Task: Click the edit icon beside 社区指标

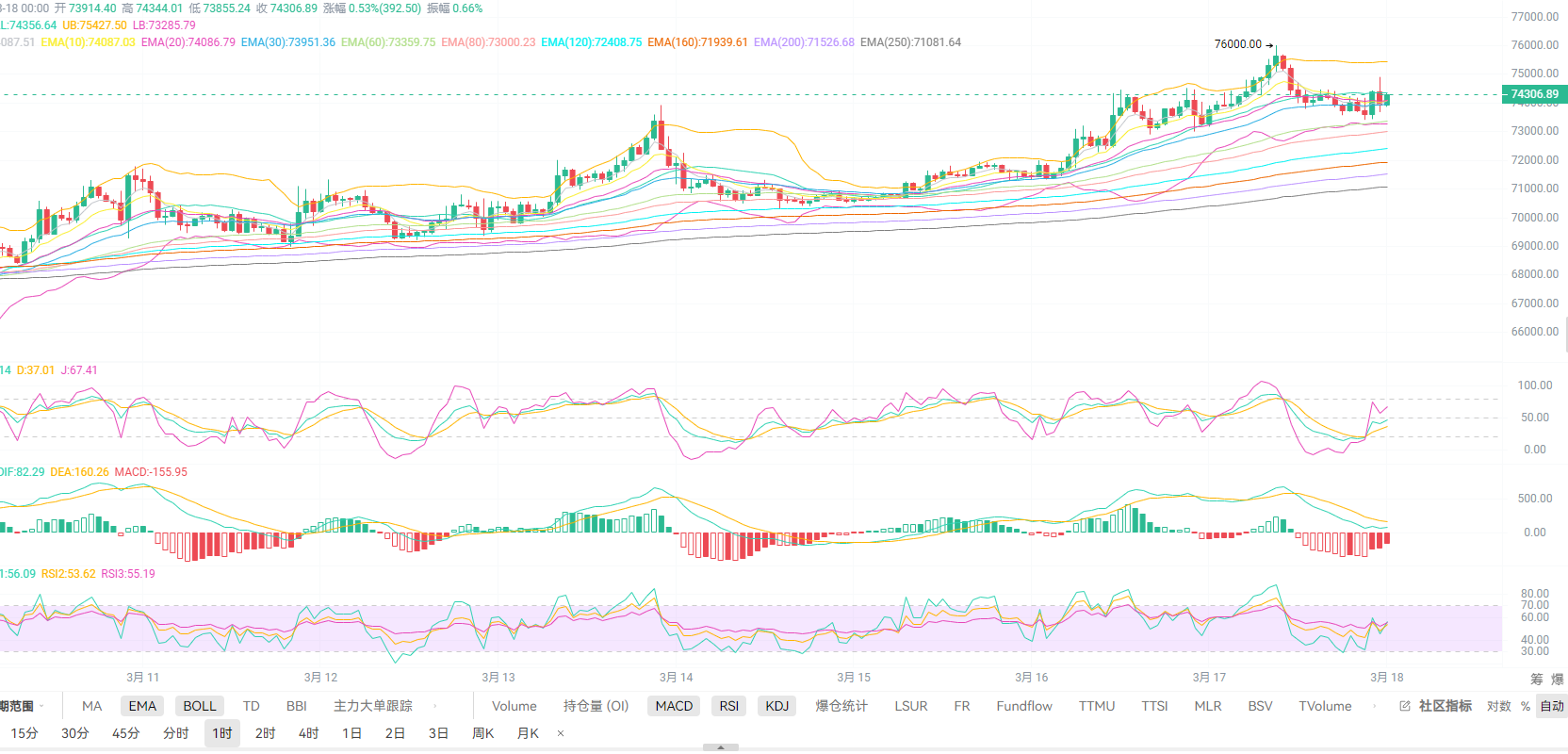Action: [x=1405, y=706]
